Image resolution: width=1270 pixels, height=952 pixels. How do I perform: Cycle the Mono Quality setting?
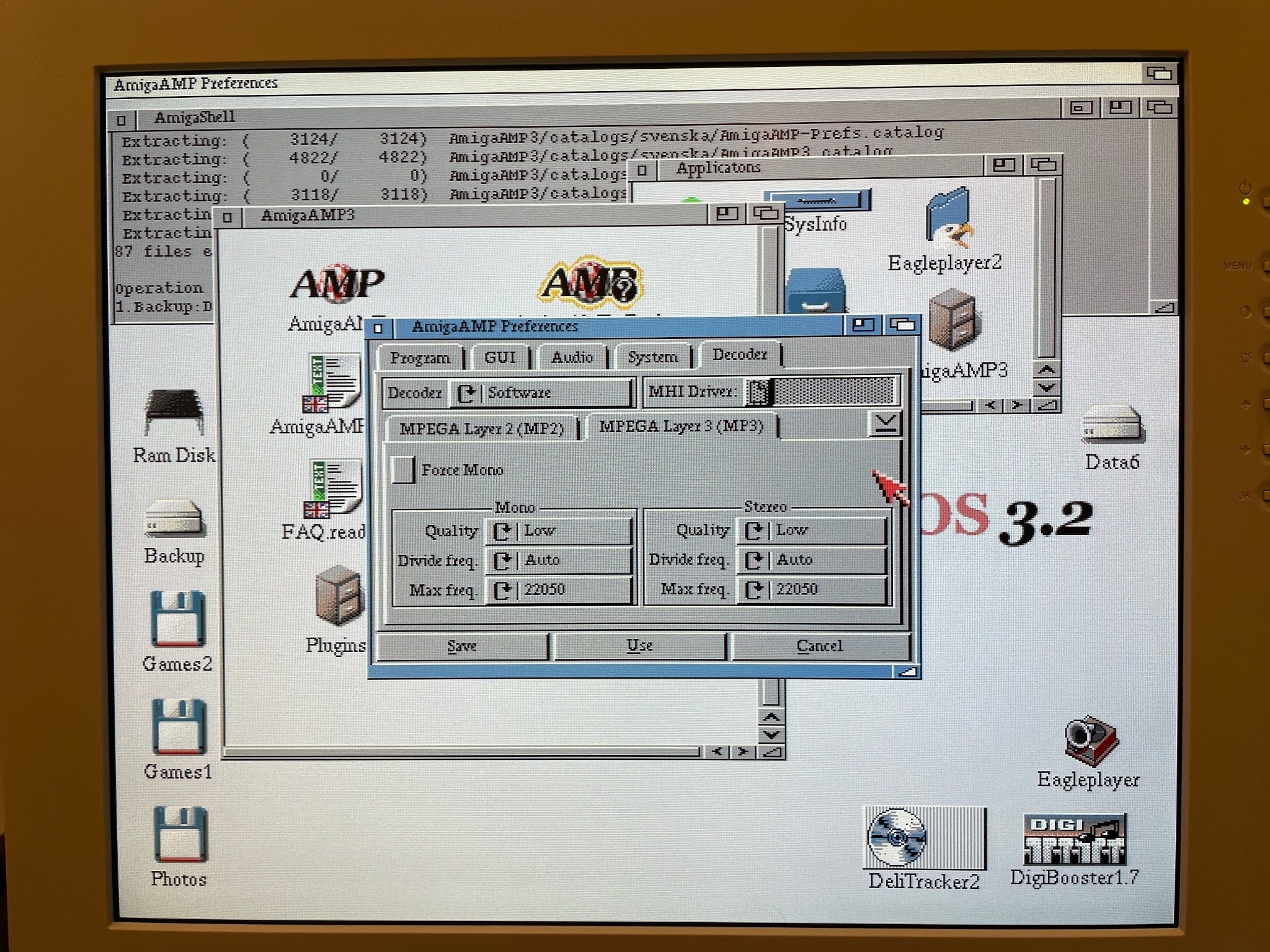558,531
